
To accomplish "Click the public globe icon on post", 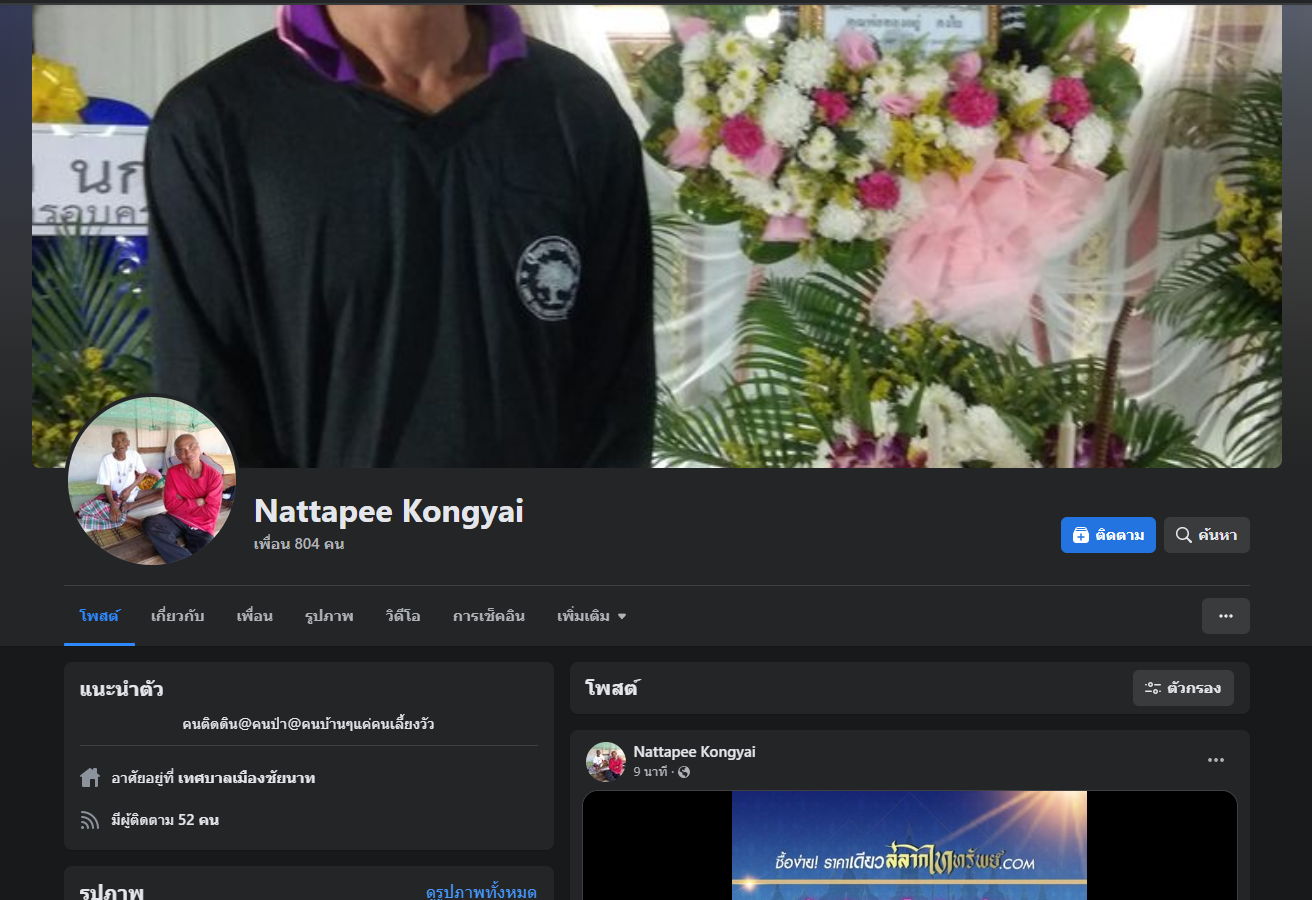I will point(684,772).
